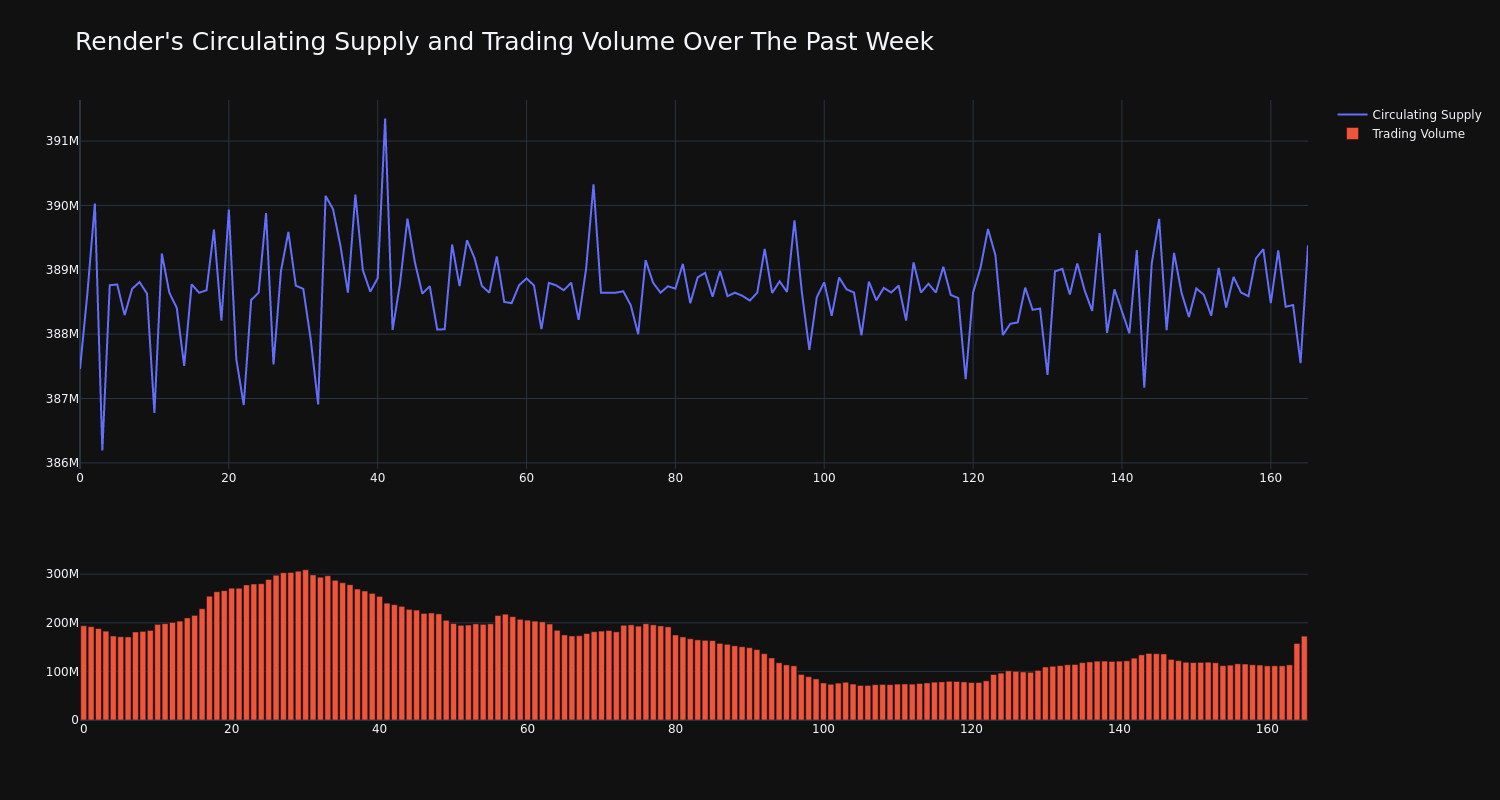Screen dimensions: 1500x800
Task: Click the 20 tick on supply chart x-axis
Action: [229, 478]
